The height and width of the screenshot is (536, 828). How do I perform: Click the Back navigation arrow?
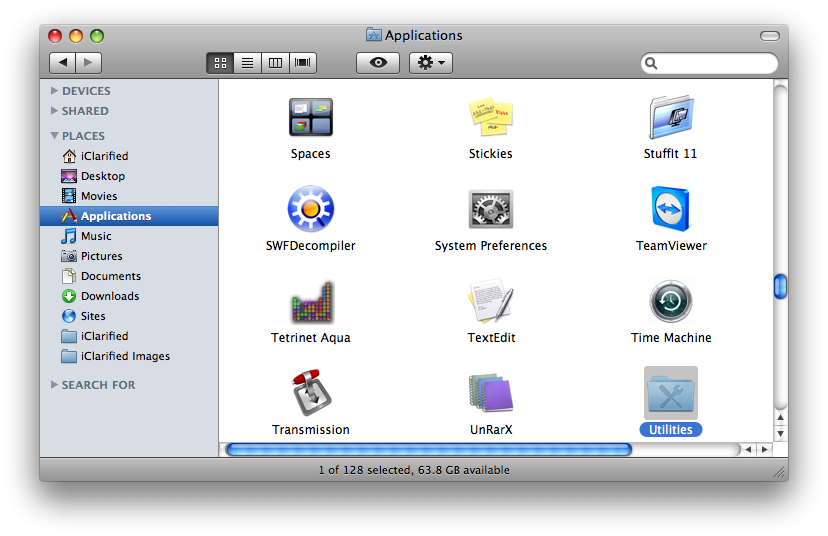click(63, 63)
